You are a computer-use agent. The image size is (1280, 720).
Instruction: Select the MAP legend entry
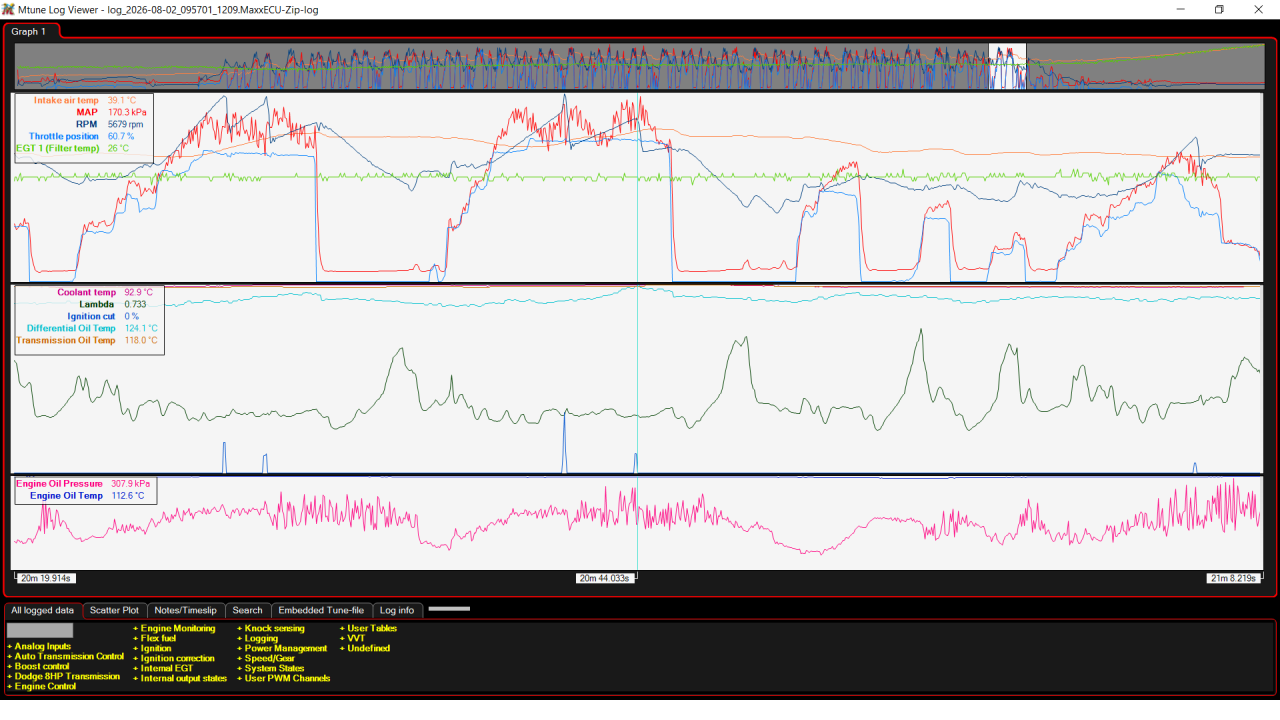pos(88,112)
